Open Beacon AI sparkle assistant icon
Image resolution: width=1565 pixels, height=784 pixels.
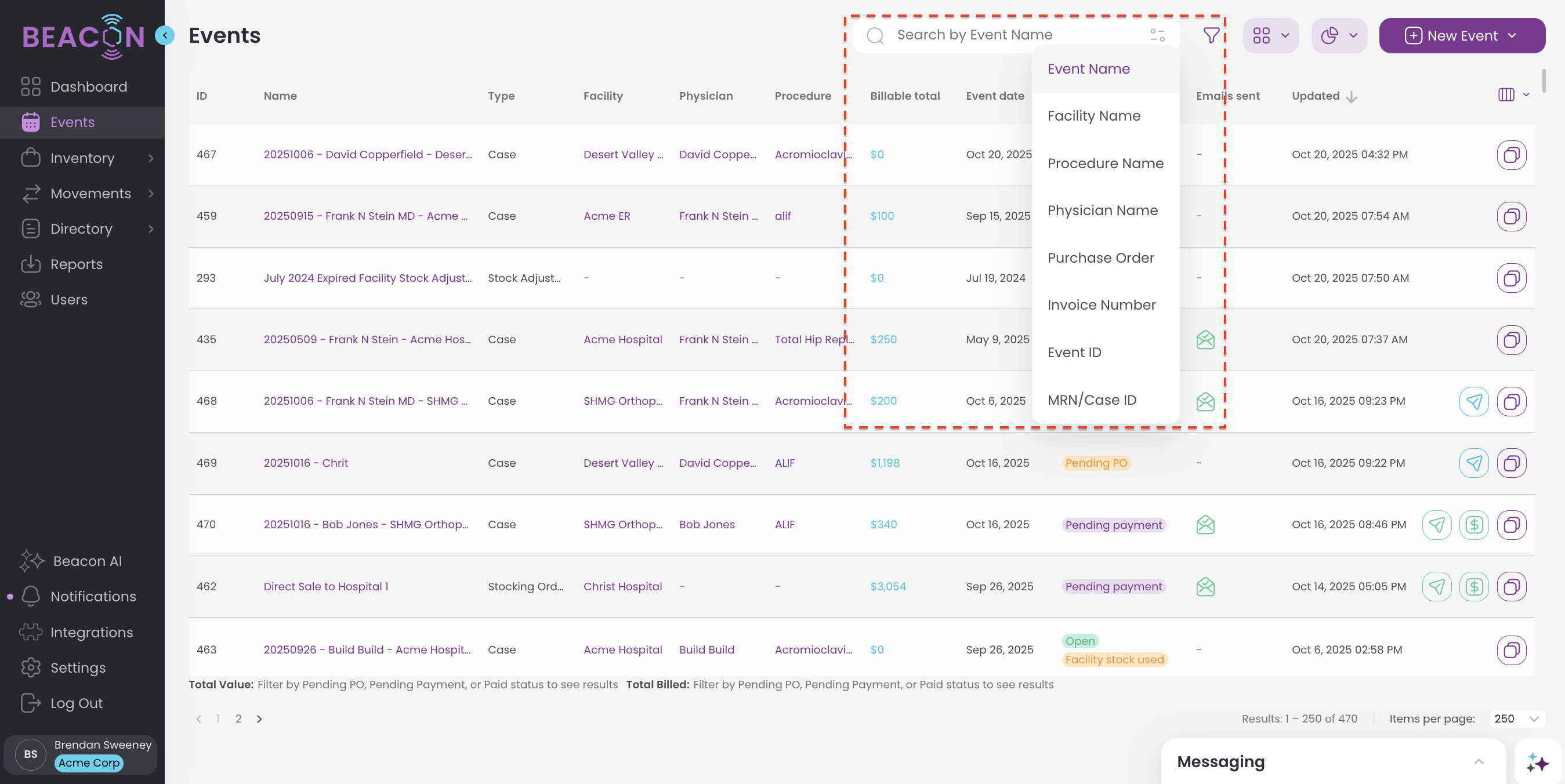(1537, 762)
